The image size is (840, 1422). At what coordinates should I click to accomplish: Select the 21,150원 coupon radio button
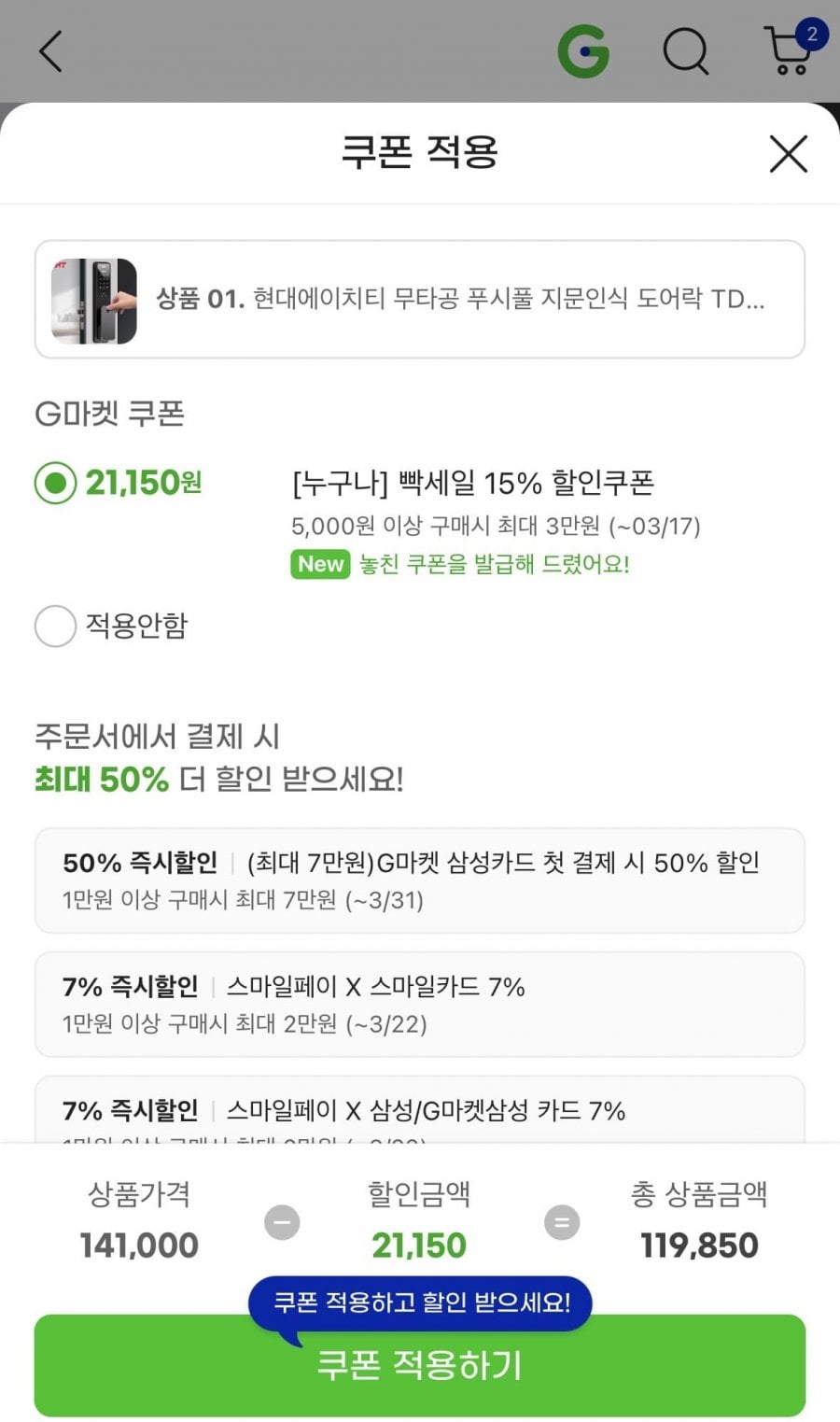pos(55,483)
